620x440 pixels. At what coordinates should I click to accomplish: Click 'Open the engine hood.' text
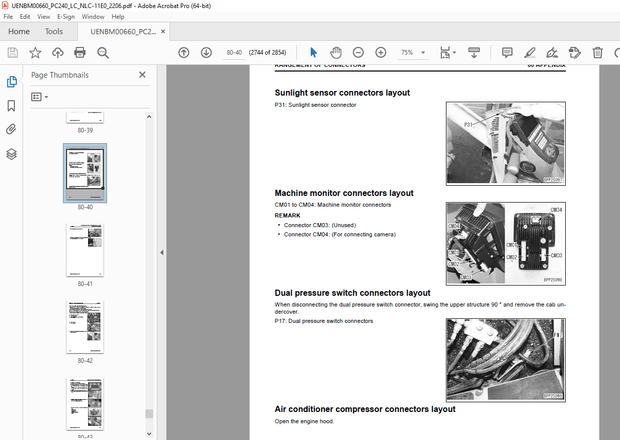click(x=304, y=421)
